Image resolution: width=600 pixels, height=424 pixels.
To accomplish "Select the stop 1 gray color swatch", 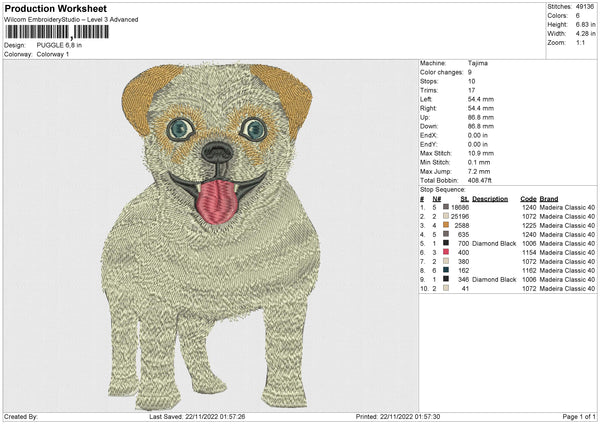I will 446,206.
